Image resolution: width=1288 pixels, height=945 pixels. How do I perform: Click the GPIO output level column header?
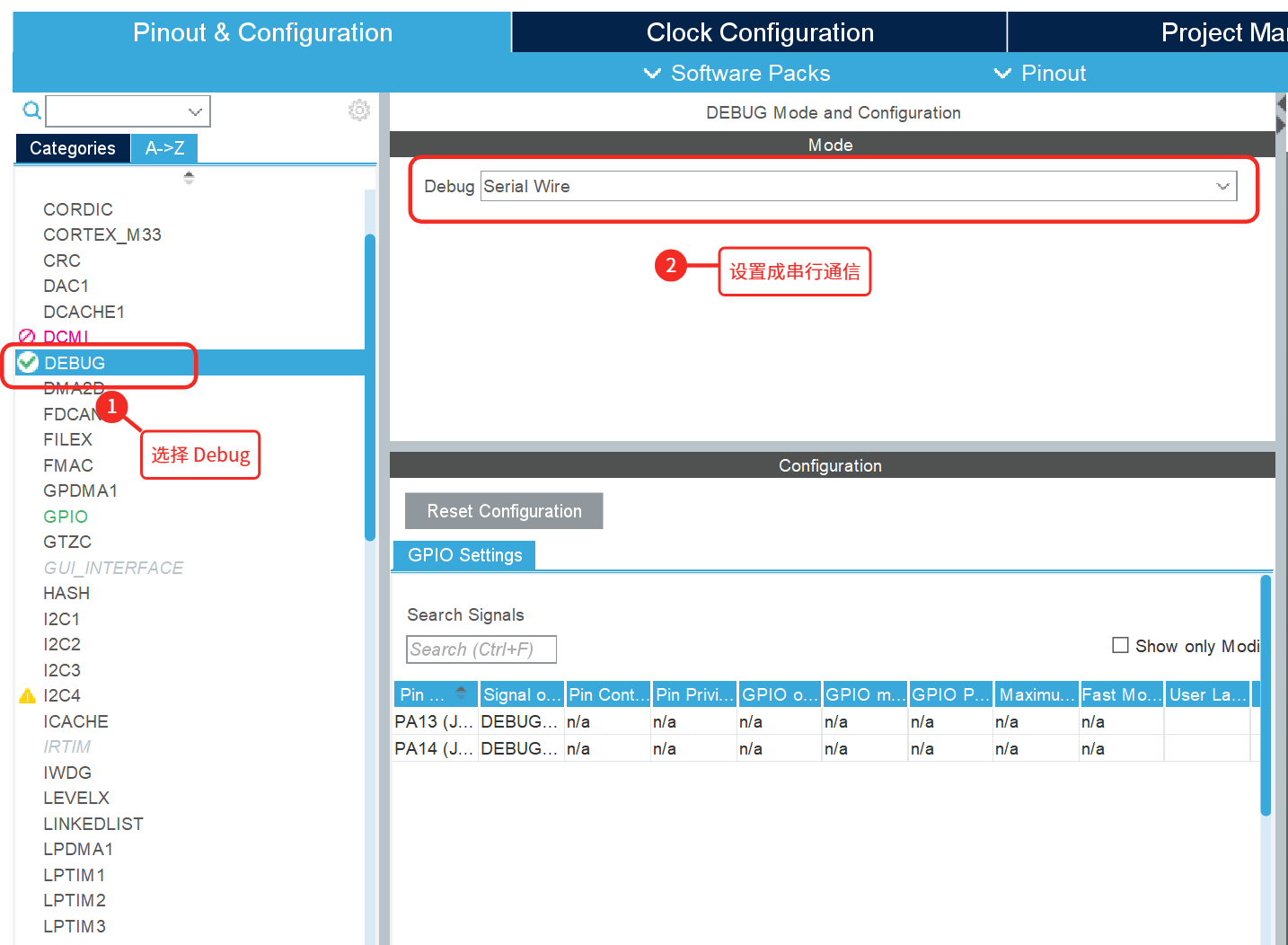pos(780,694)
